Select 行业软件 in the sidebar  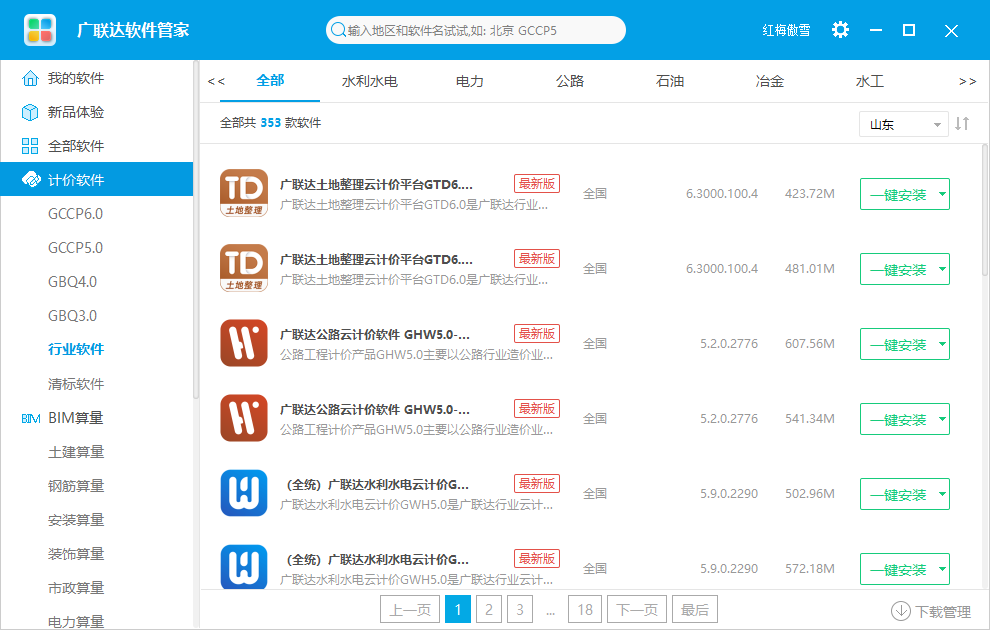click(76, 349)
